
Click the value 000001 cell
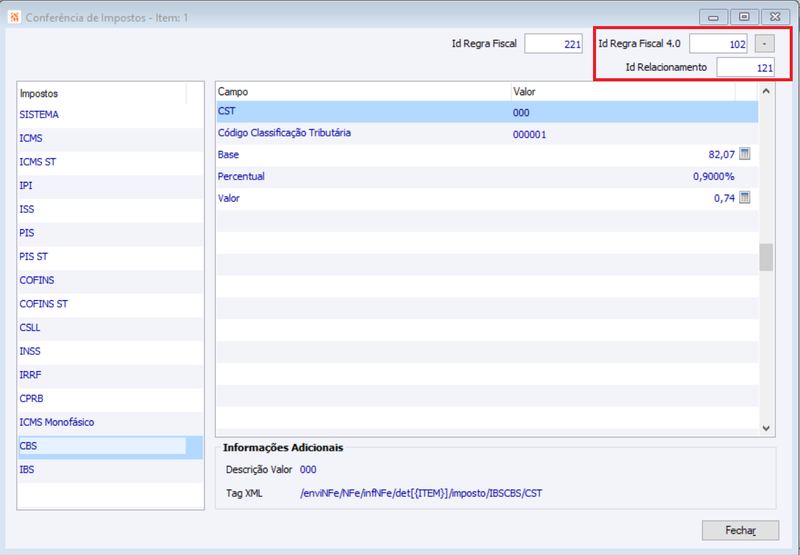pos(530,135)
